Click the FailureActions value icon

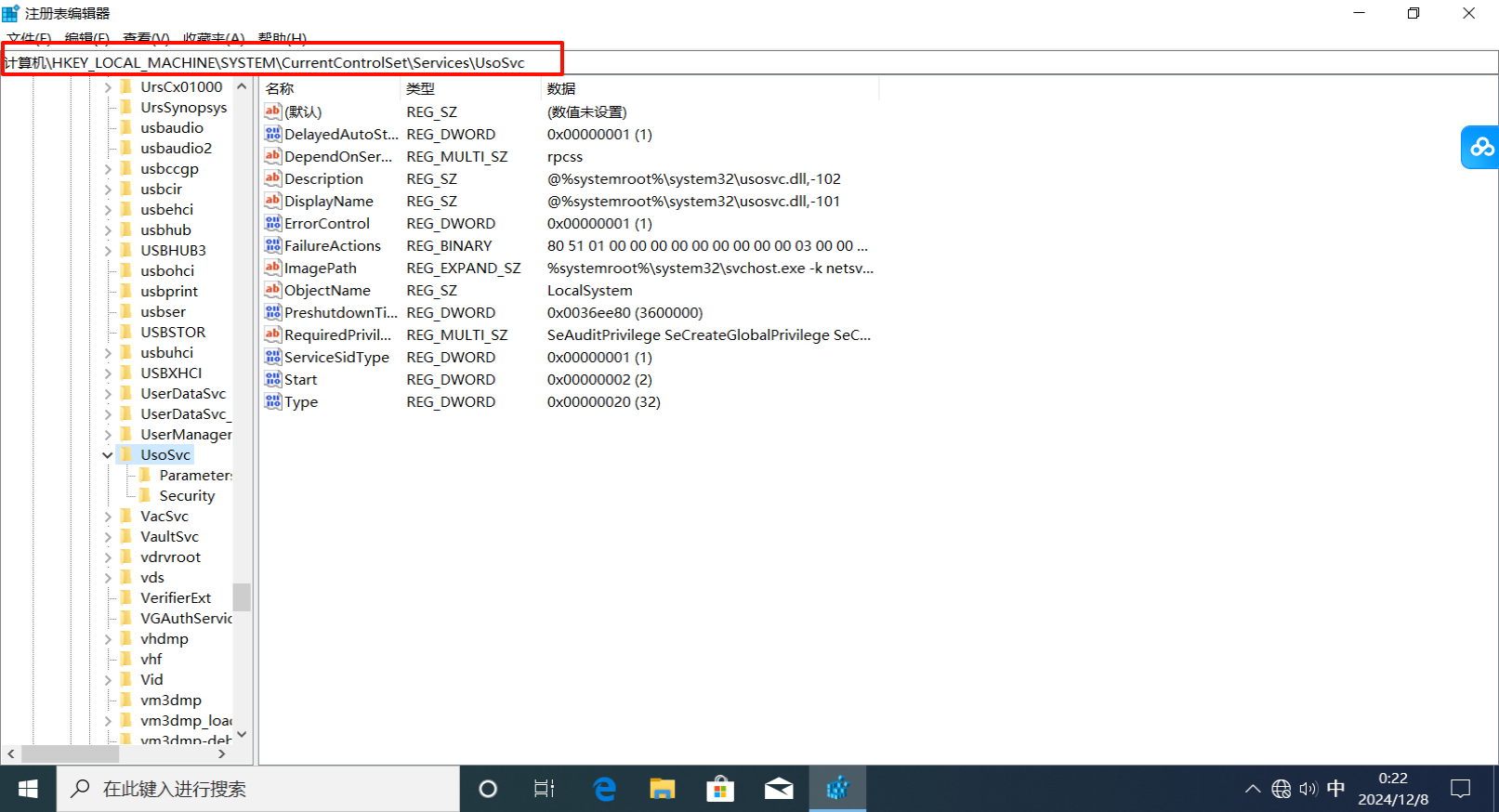point(273,245)
